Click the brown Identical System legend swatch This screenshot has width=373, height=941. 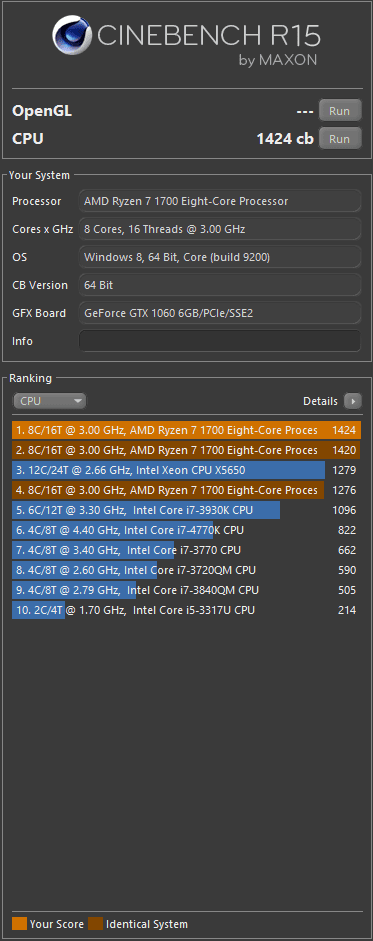click(x=96, y=924)
